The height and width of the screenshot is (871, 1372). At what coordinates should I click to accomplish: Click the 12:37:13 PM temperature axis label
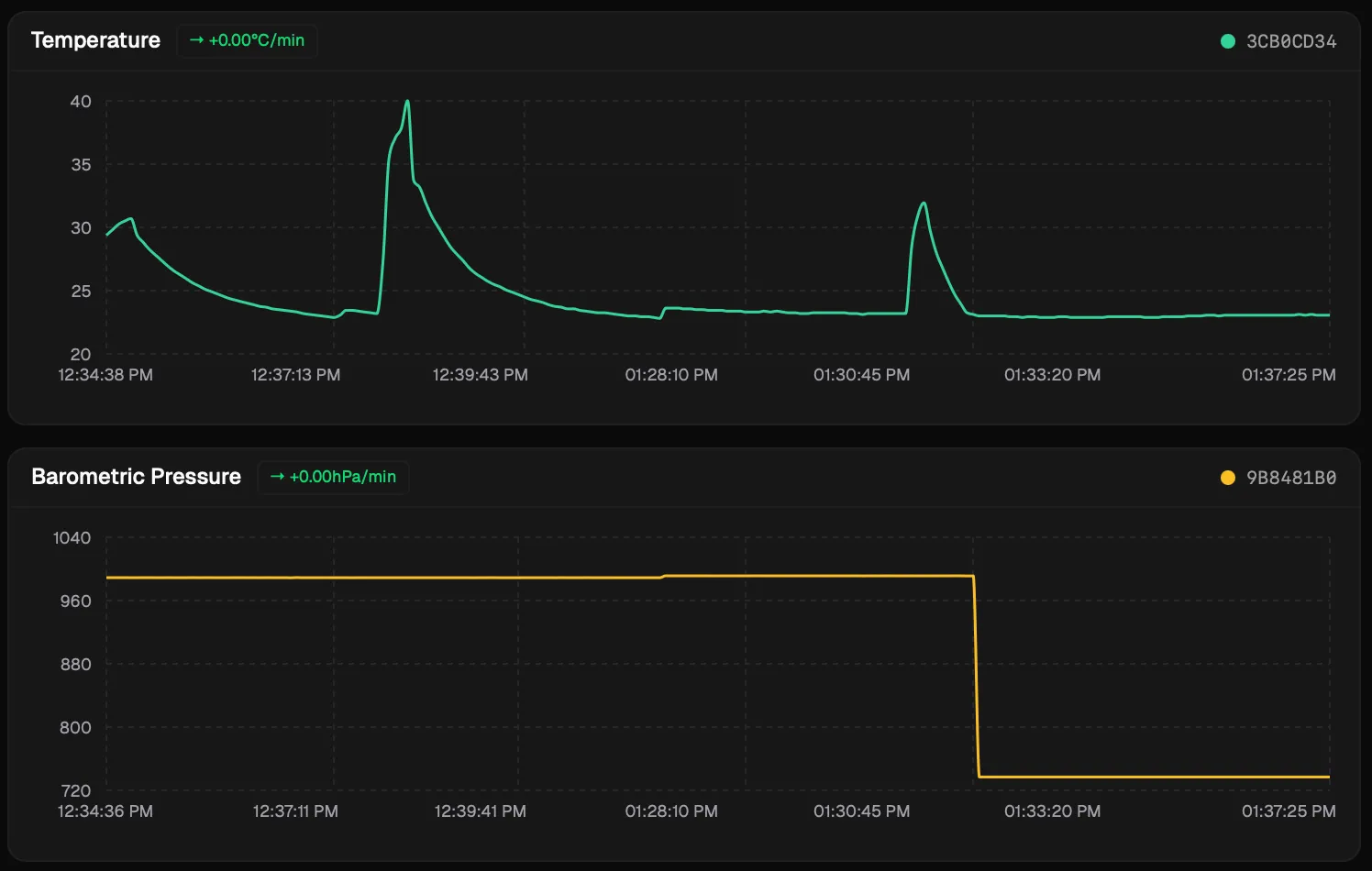click(x=295, y=375)
